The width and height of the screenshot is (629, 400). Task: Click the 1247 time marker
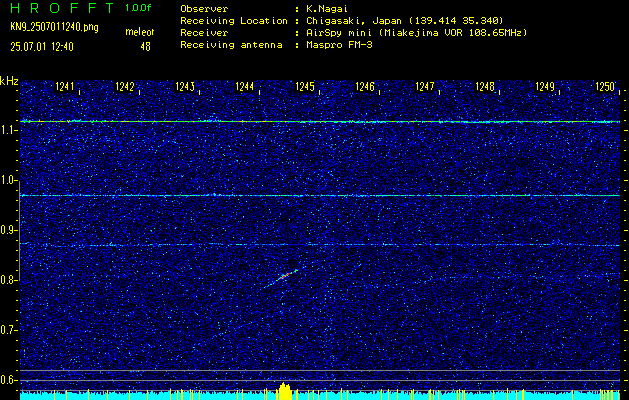[x=425, y=86]
